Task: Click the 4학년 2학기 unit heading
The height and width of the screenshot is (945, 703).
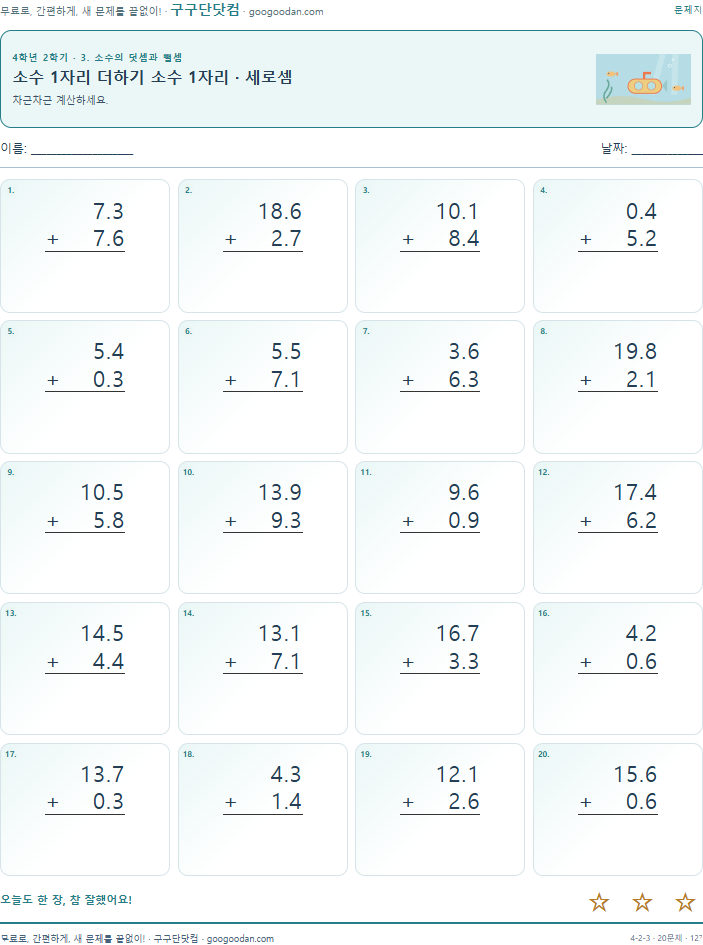Action: (x=97, y=57)
